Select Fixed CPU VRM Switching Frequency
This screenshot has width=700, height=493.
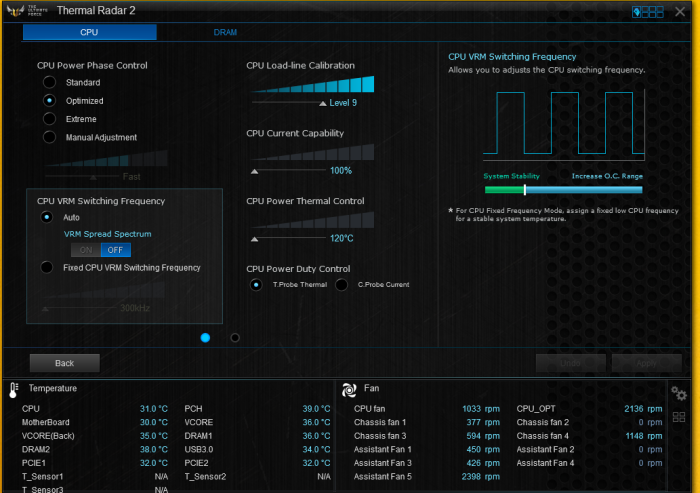[46, 267]
